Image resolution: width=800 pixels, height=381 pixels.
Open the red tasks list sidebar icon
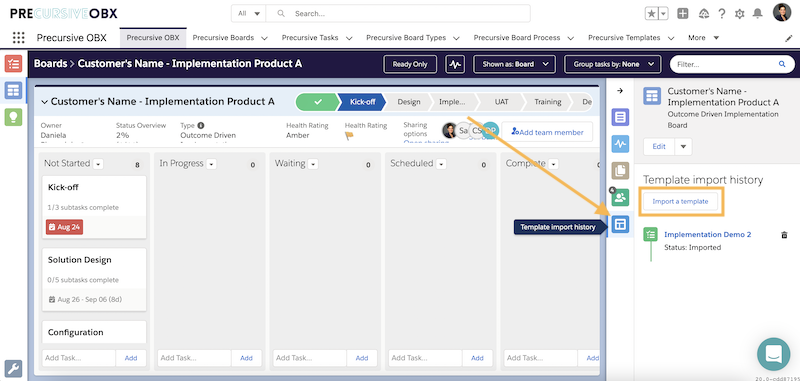pyautogui.click(x=13, y=64)
